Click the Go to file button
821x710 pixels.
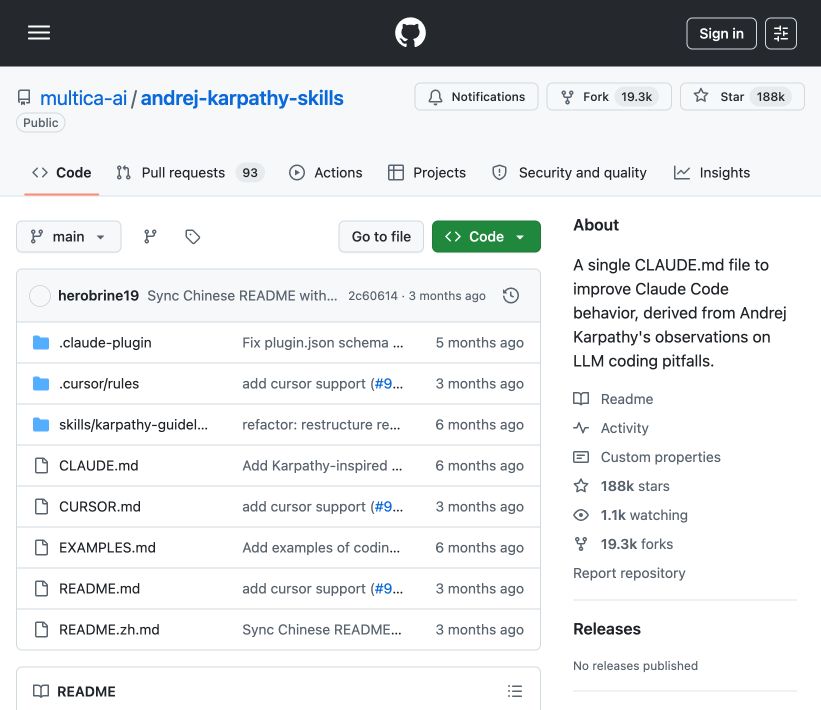click(x=381, y=237)
